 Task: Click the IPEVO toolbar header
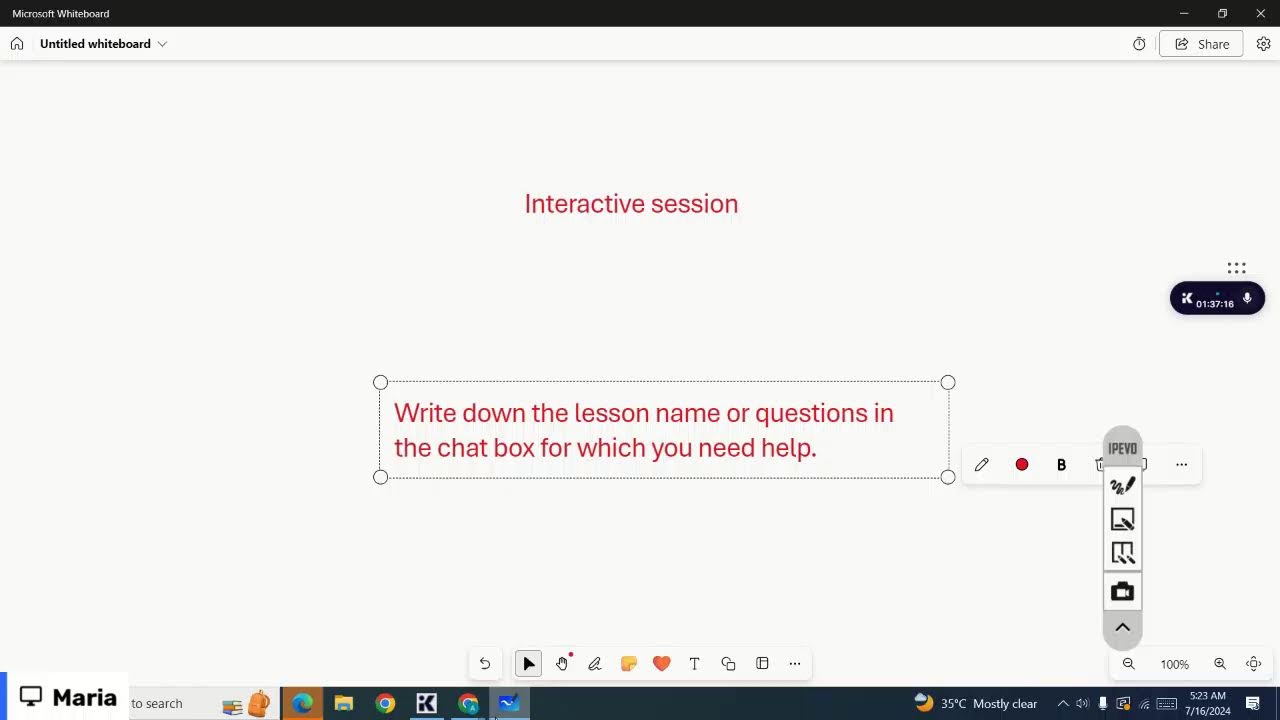click(x=1122, y=448)
